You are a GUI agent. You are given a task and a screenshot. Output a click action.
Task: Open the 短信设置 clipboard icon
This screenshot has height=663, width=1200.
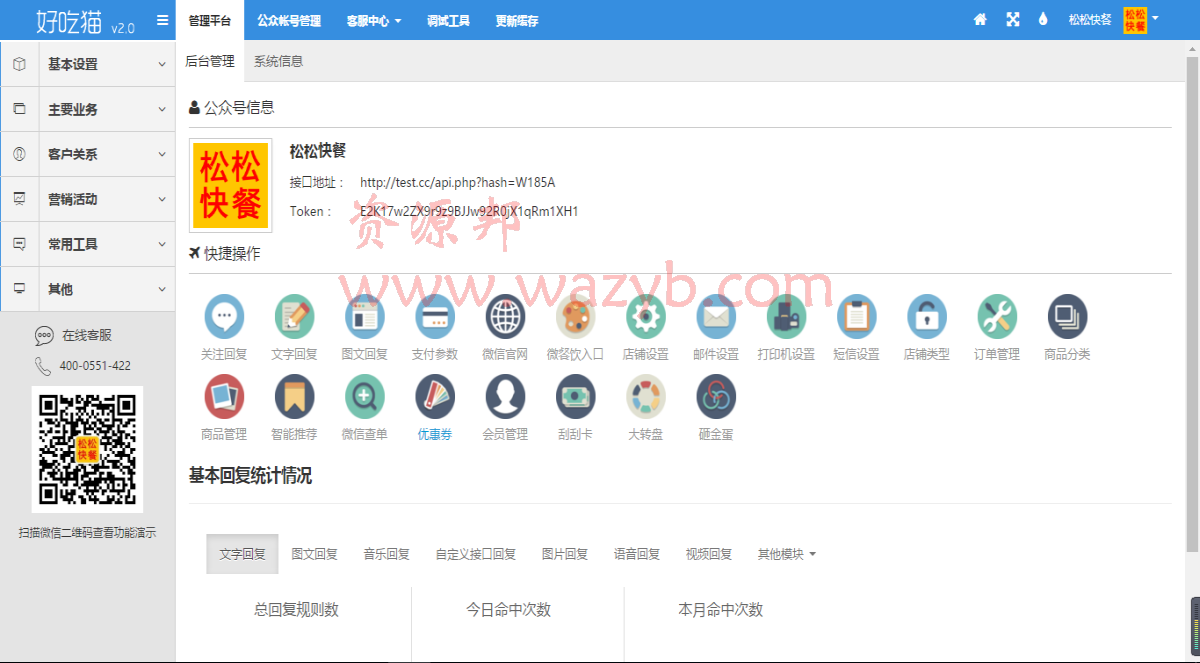(x=856, y=316)
